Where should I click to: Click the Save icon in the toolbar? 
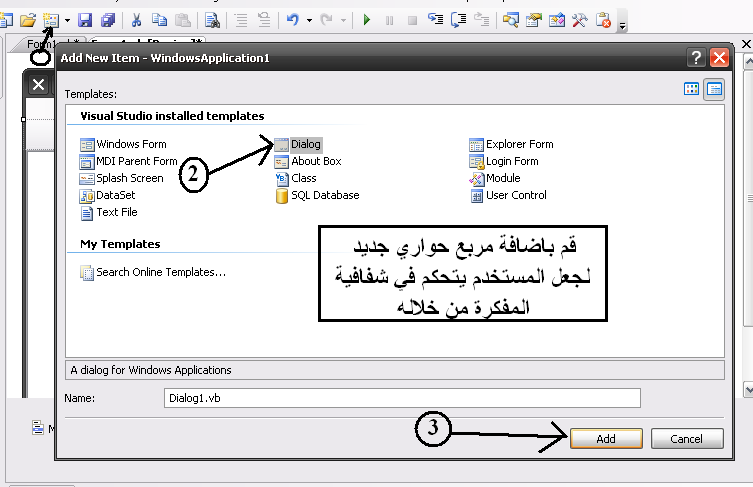[86, 20]
